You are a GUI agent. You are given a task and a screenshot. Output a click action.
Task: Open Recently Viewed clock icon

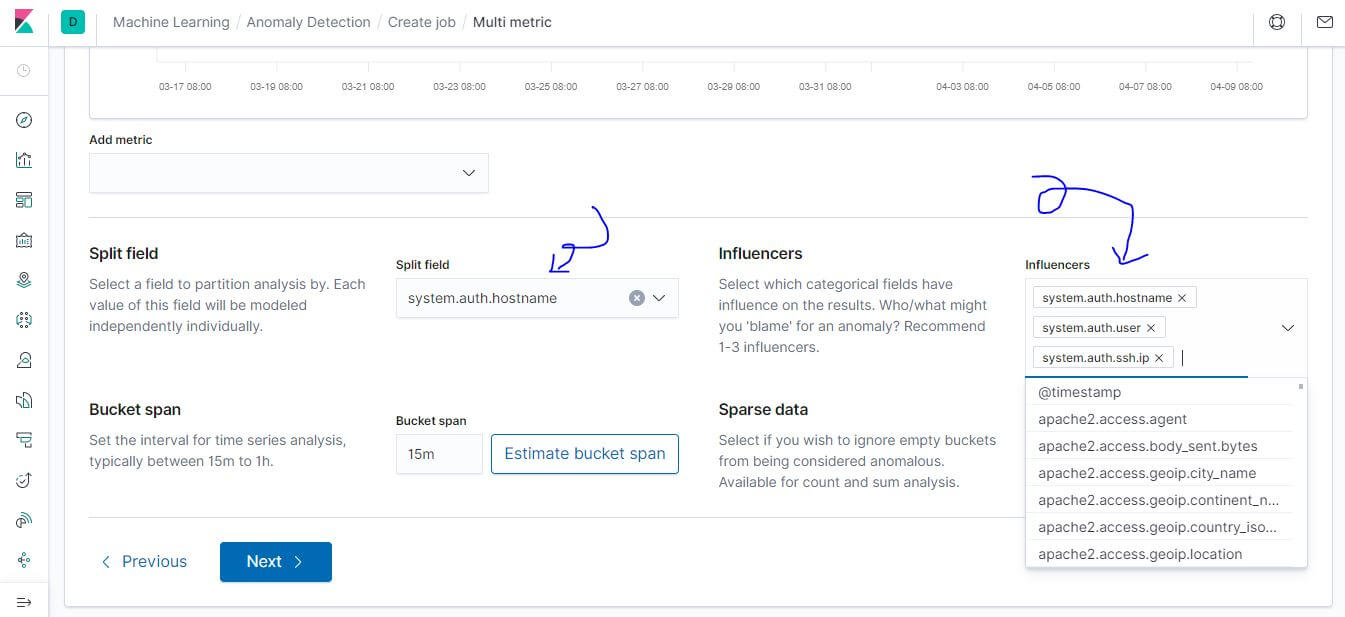24,71
